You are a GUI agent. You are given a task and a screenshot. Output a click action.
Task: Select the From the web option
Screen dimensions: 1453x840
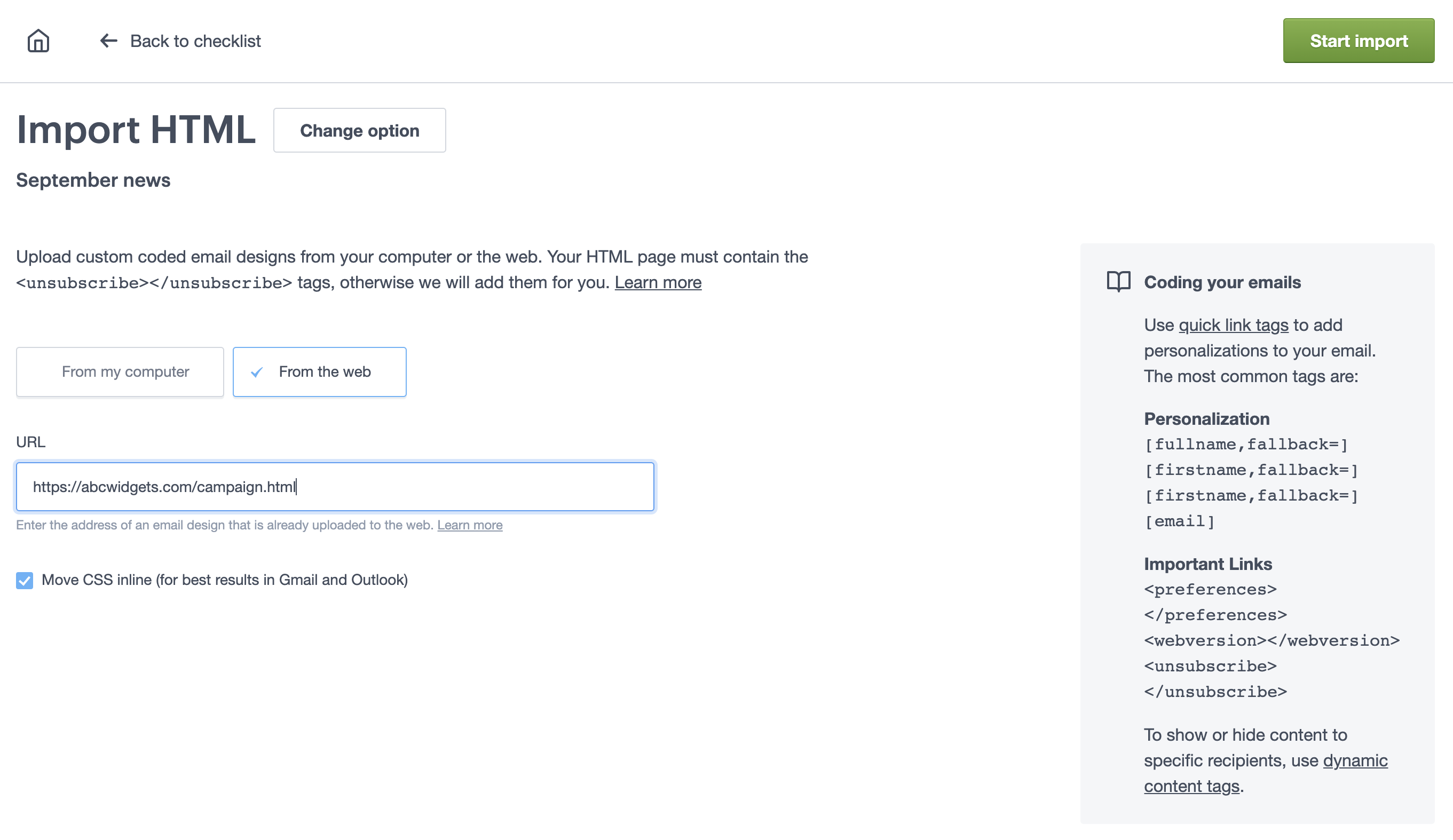coord(319,373)
